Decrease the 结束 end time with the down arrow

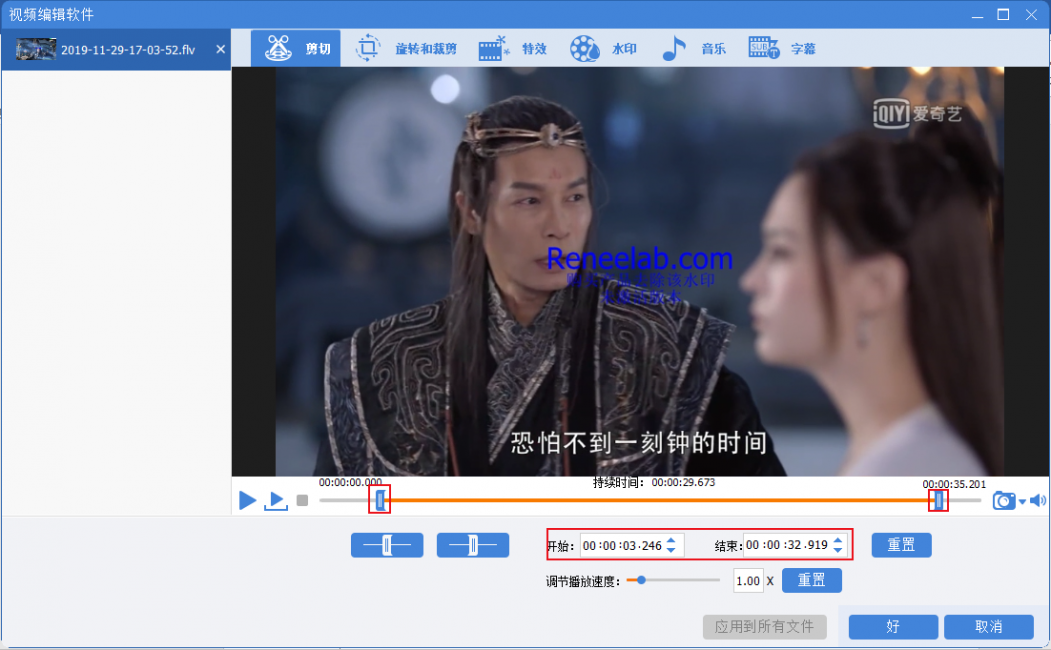tap(838, 551)
